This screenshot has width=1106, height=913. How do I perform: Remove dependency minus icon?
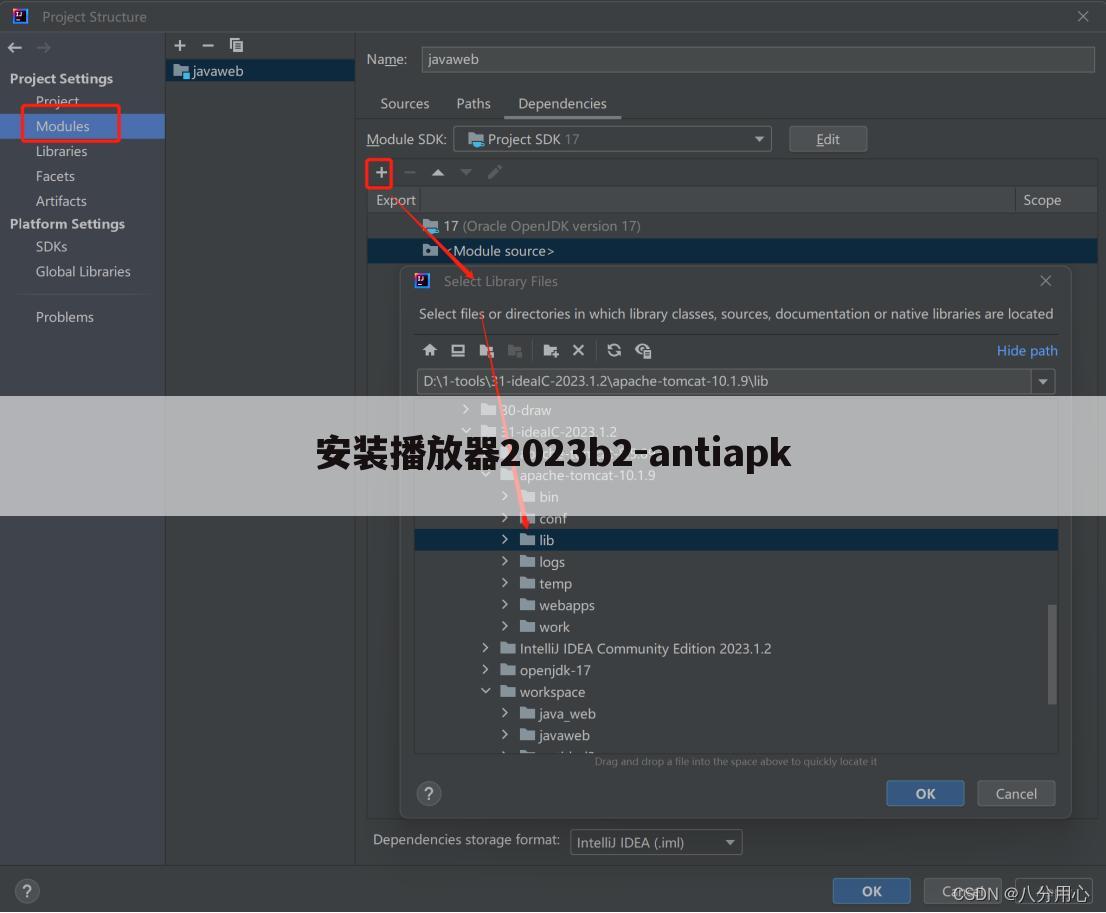[410, 172]
